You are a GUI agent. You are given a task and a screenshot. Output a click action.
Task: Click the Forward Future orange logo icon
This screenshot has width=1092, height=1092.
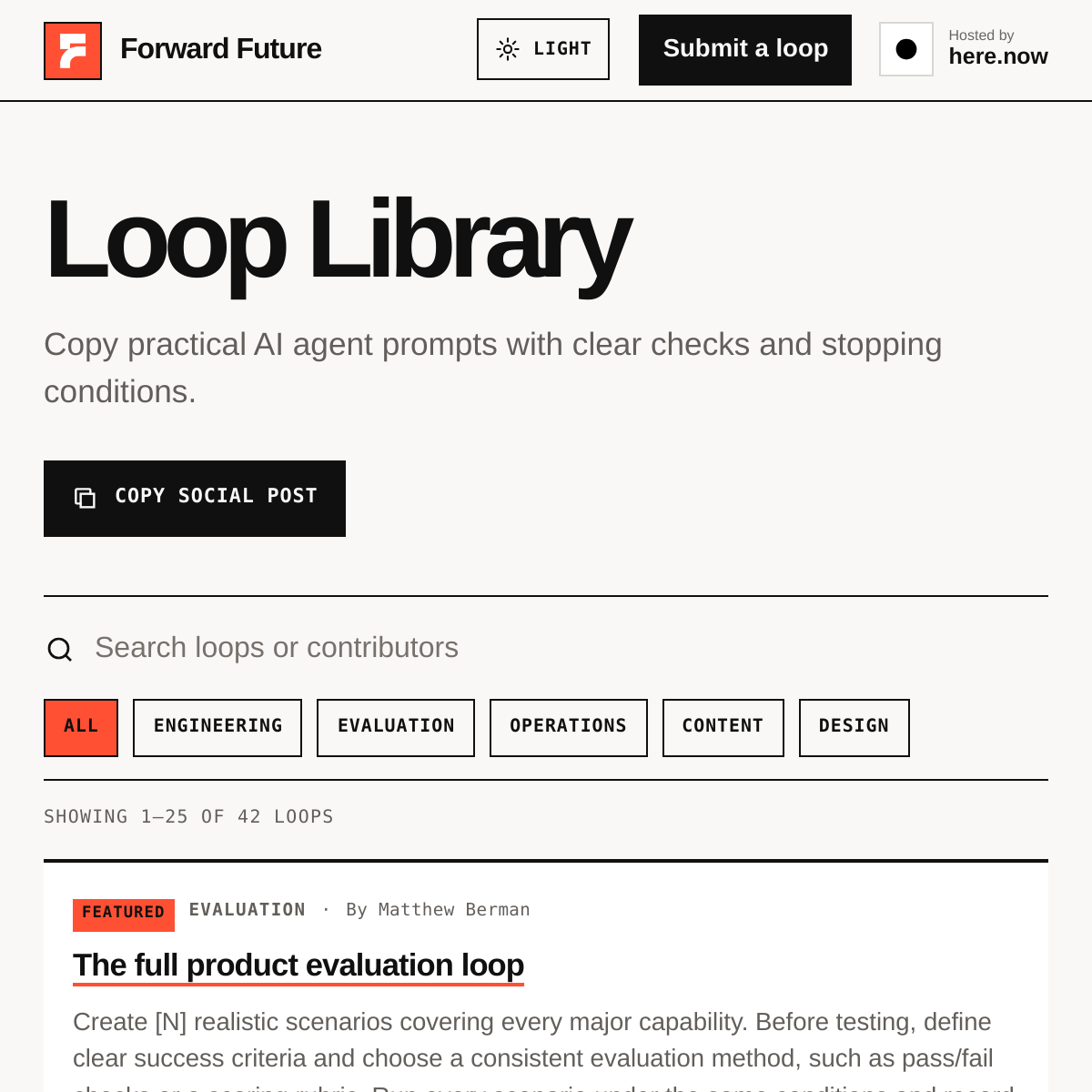(x=73, y=51)
